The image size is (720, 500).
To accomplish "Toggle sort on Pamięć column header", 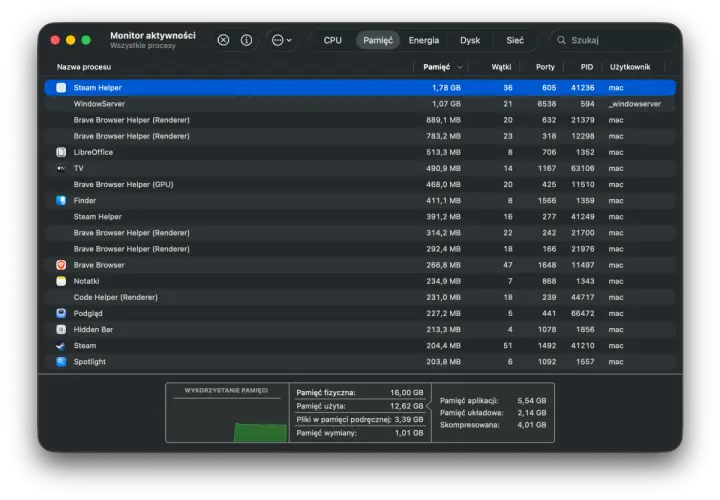I will (437, 67).
